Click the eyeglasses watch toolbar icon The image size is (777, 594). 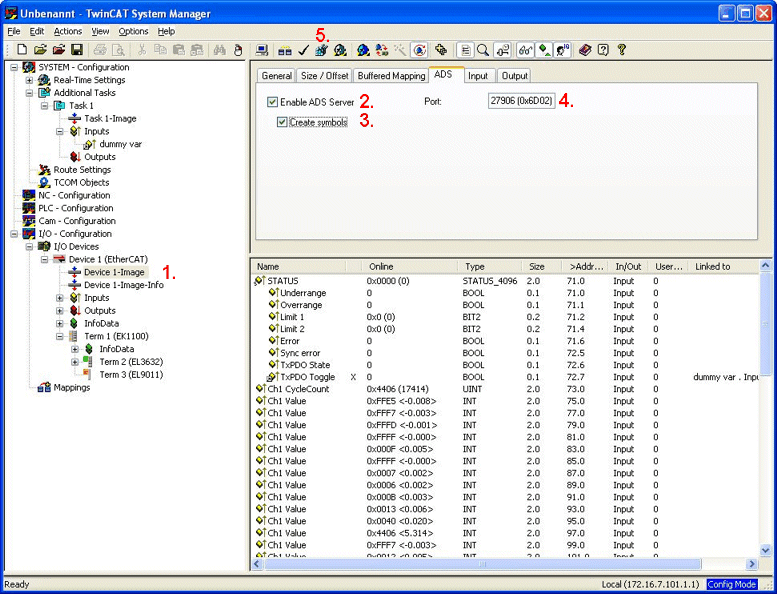525,50
